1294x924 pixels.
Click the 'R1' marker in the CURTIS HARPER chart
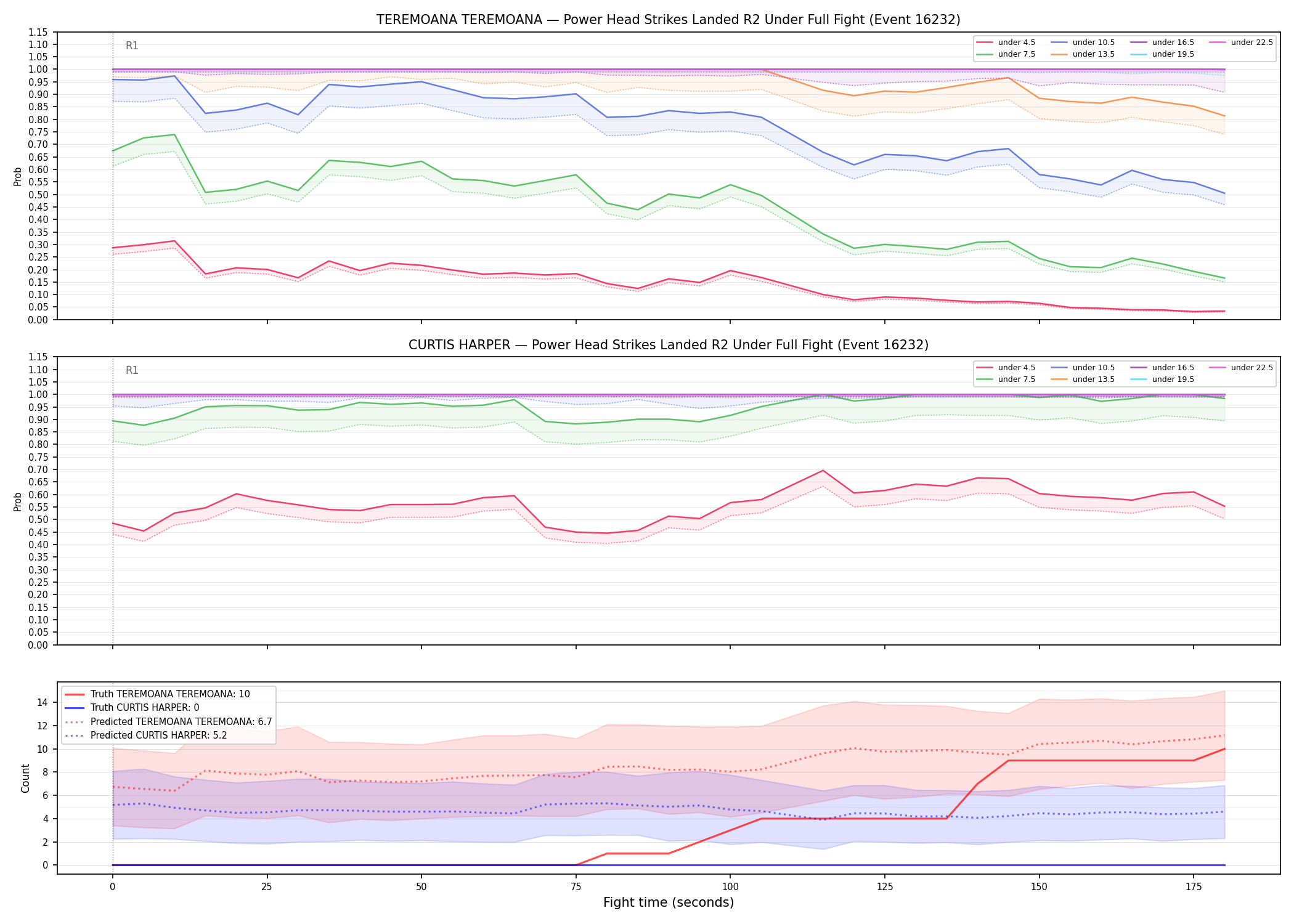coord(132,370)
